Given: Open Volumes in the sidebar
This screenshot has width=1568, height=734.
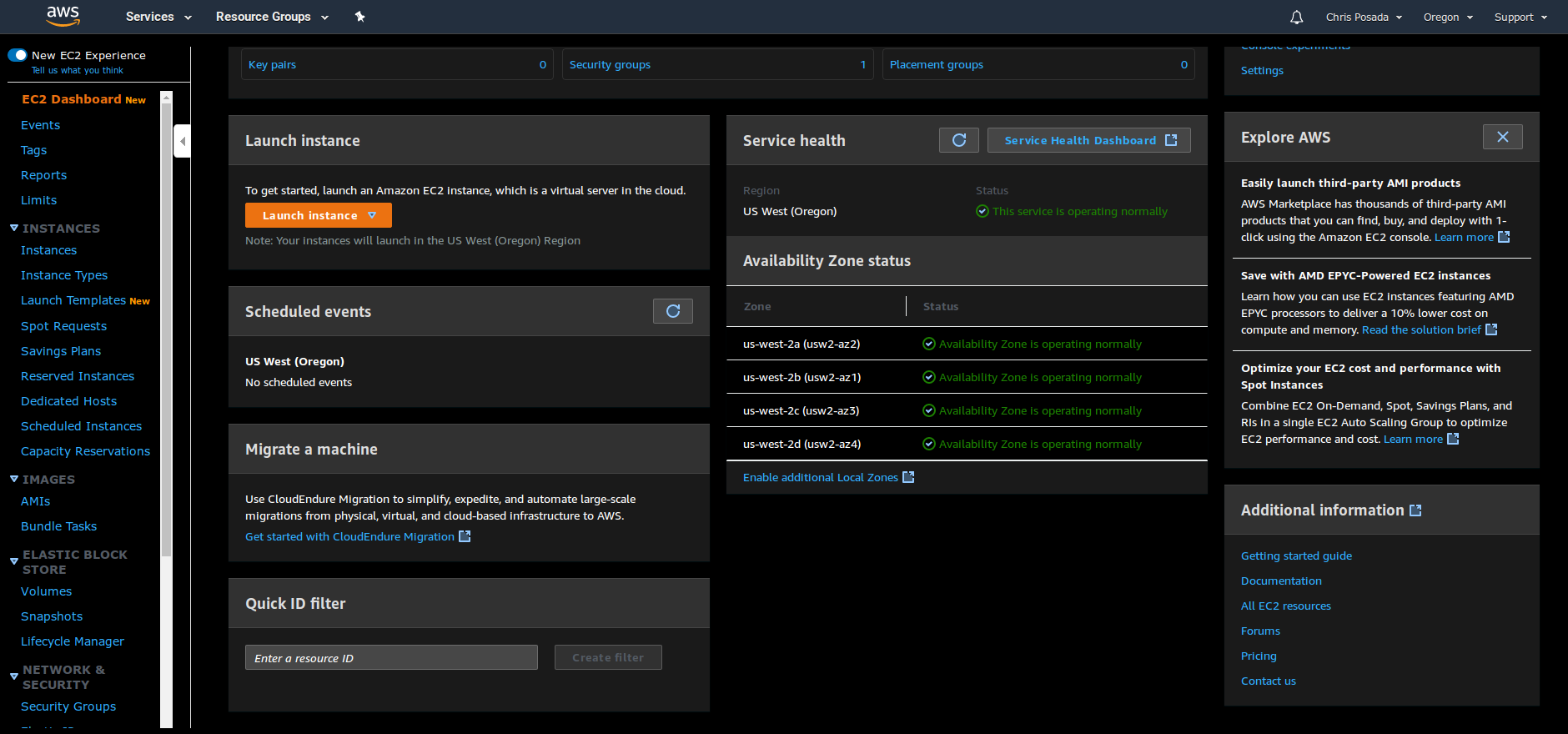Looking at the screenshot, I should tap(46, 591).
